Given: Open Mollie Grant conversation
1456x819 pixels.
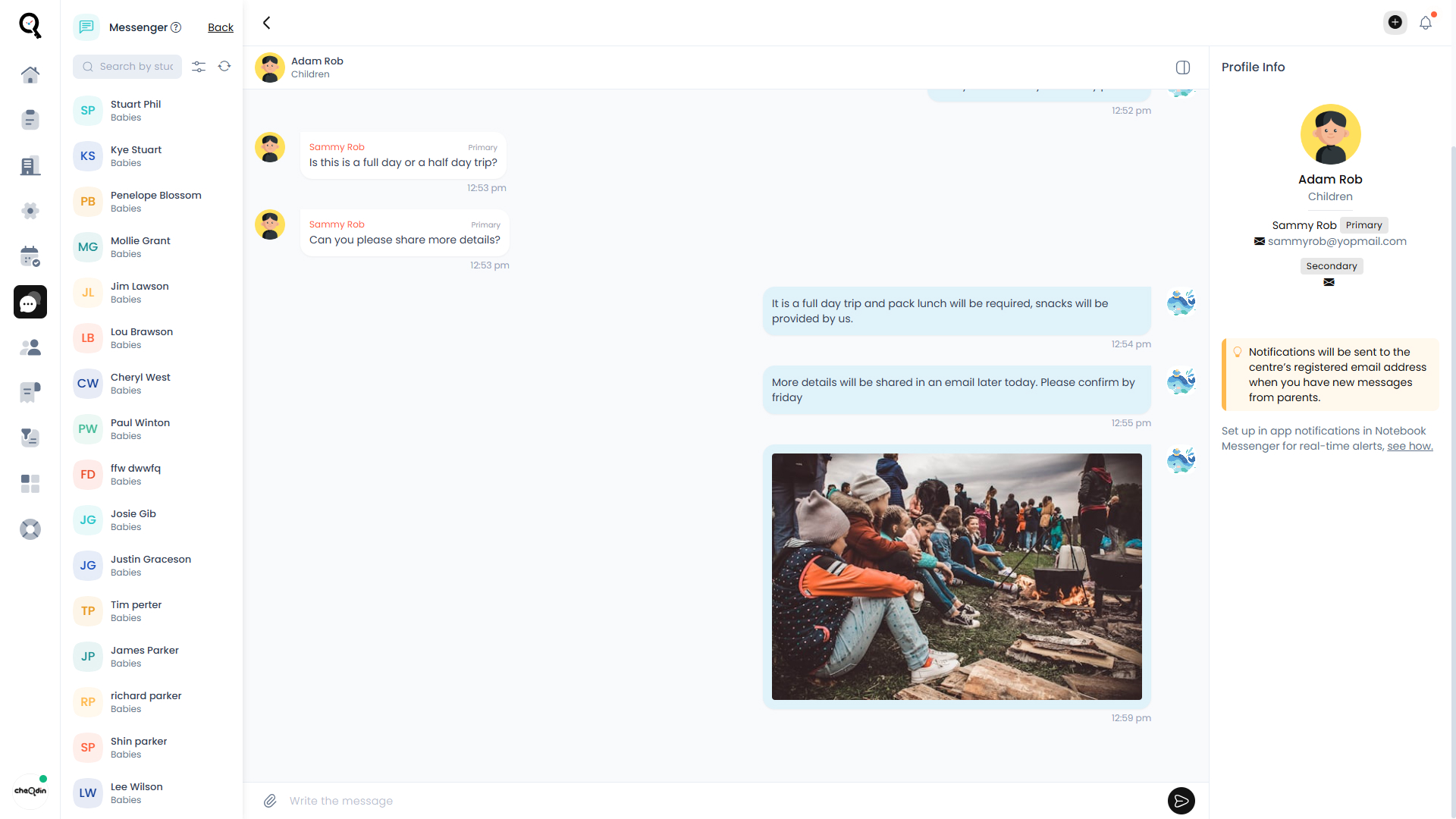Looking at the screenshot, I should point(152,247).
